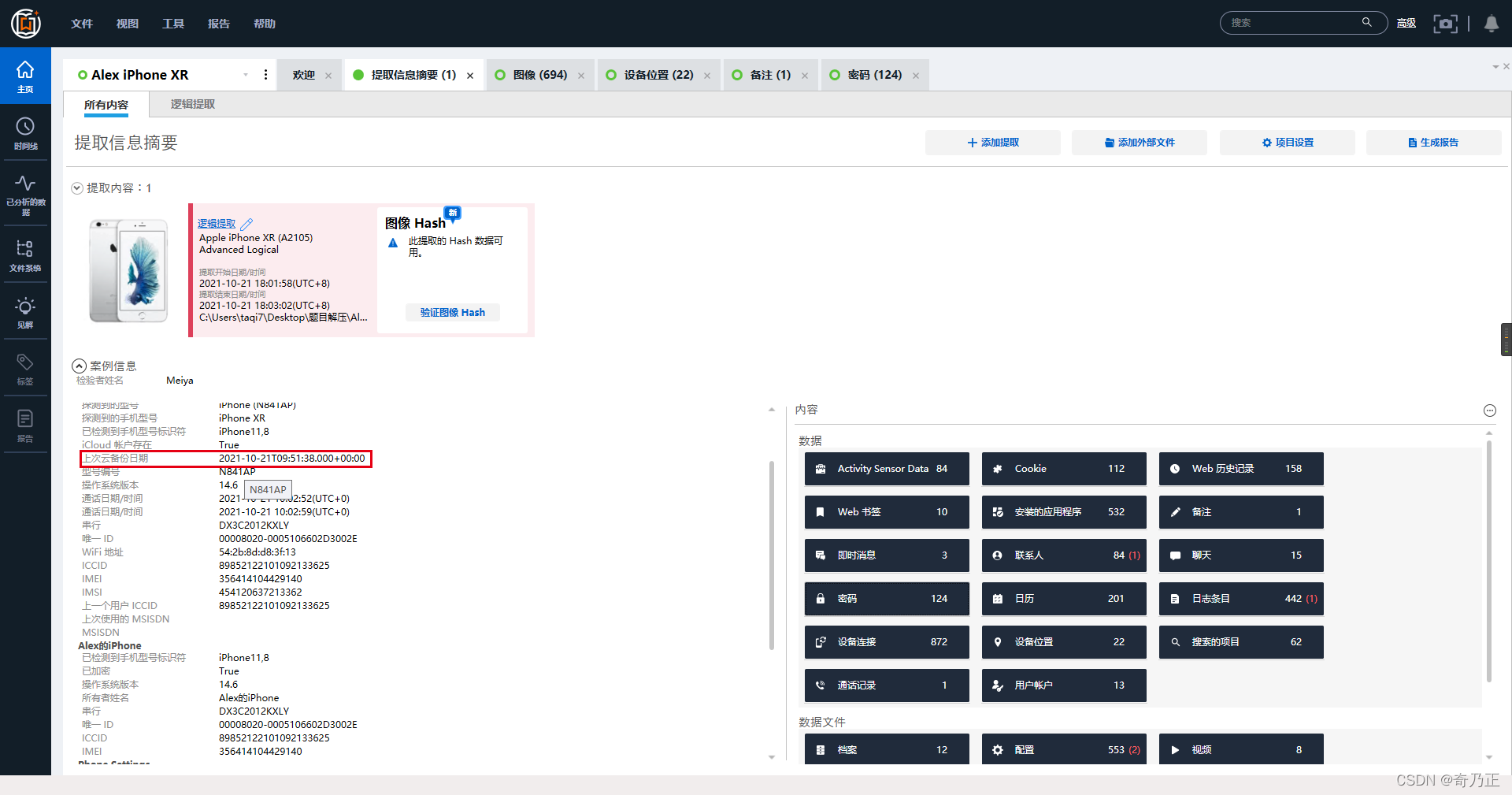The height and width of the screenshot is (795, 1512).
Task: Open the 内容 panel options circle icon
Action: coord(1489,411)
